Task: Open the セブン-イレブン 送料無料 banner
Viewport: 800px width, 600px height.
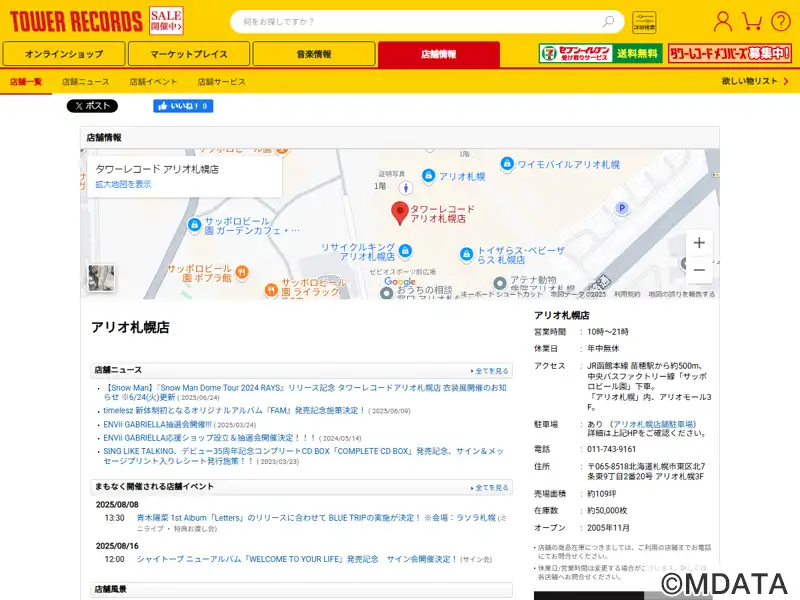Action: [x=601, y=53]
